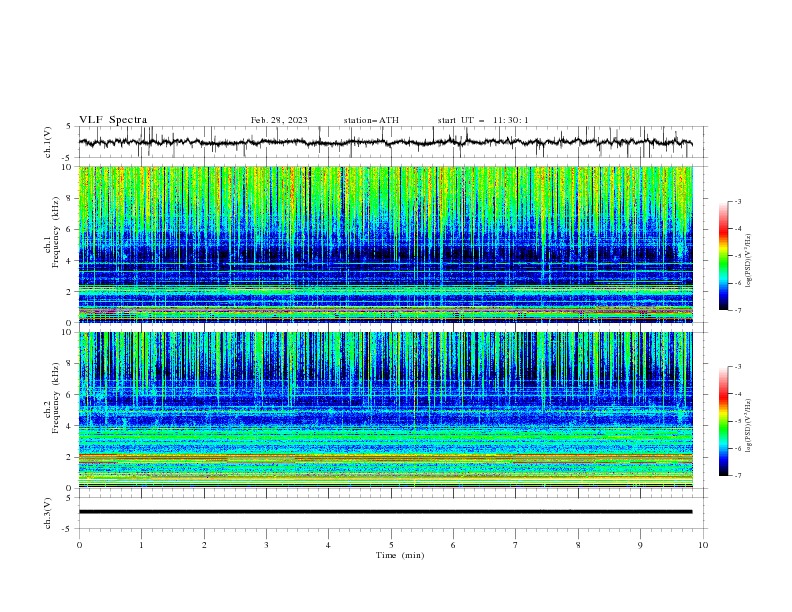Click the "station=ATH" header label
This screenshot has height=612, width=792.
coord(371,120)
